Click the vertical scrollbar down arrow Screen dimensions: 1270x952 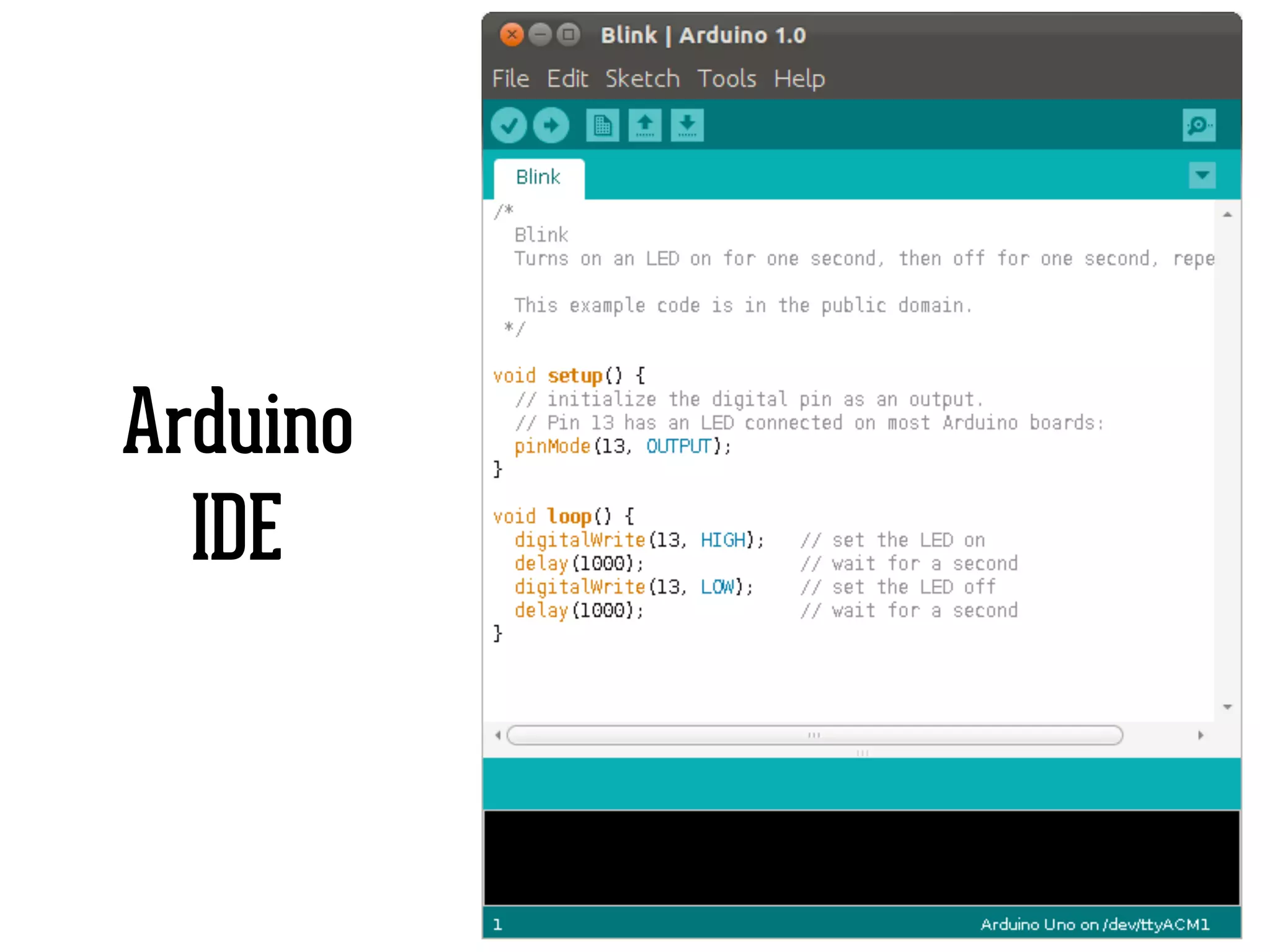point(1227,707)
